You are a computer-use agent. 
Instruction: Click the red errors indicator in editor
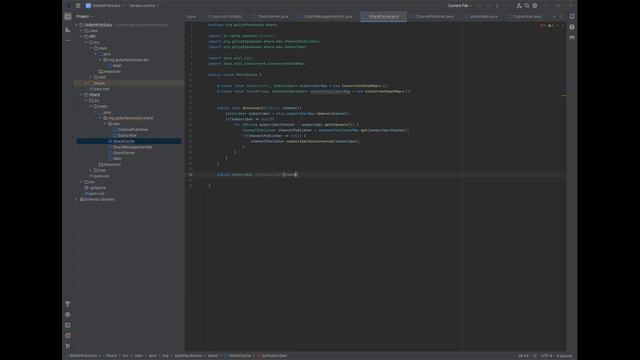542,25
